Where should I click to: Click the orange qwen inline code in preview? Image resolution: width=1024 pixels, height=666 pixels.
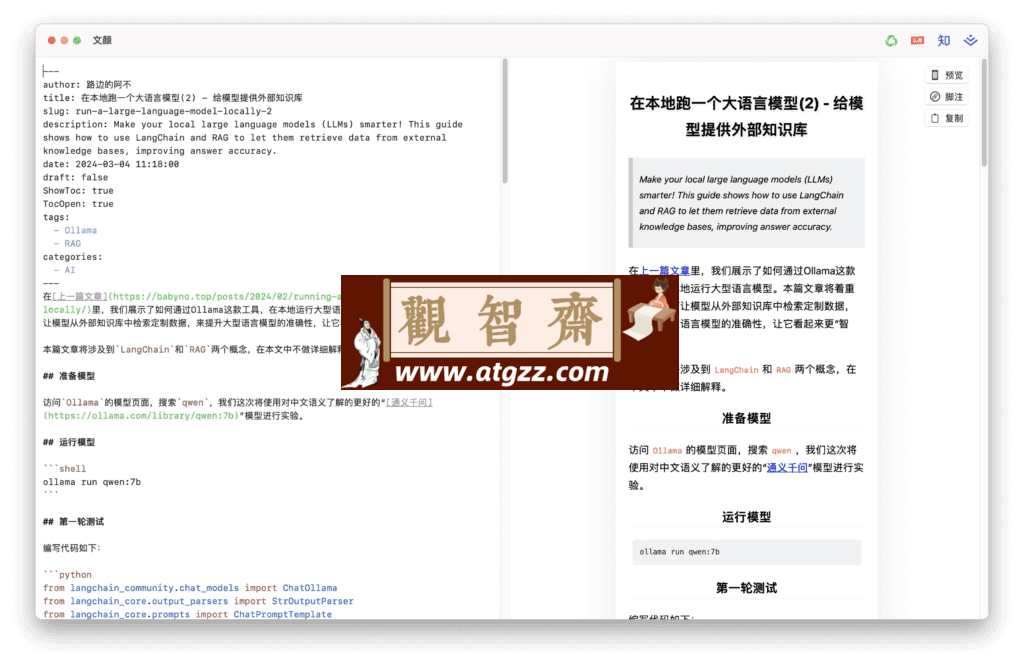781,451
